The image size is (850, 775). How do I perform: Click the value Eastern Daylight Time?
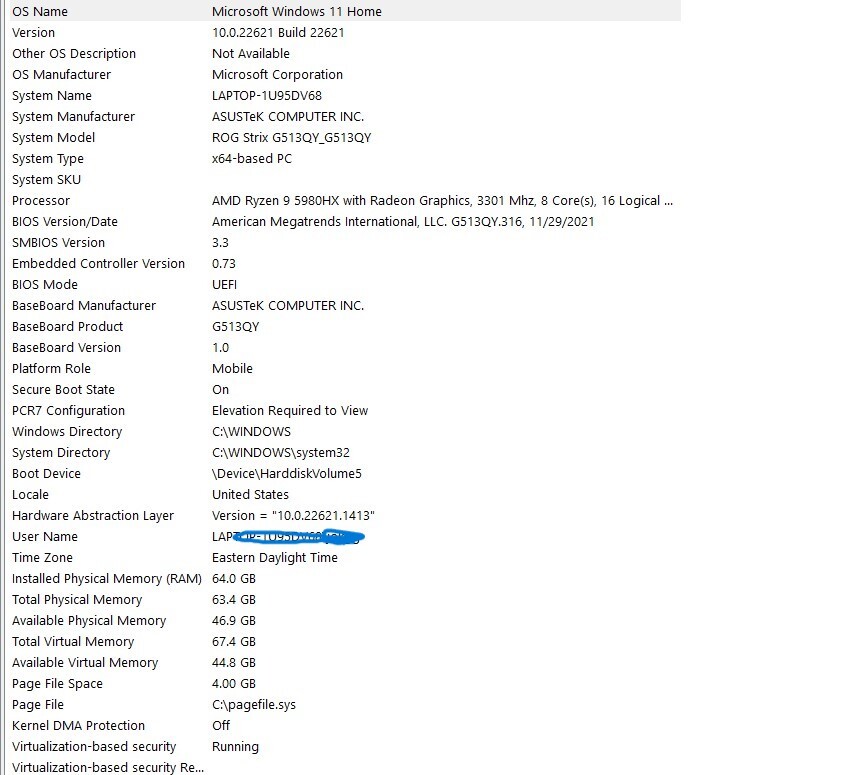[274, 558]
